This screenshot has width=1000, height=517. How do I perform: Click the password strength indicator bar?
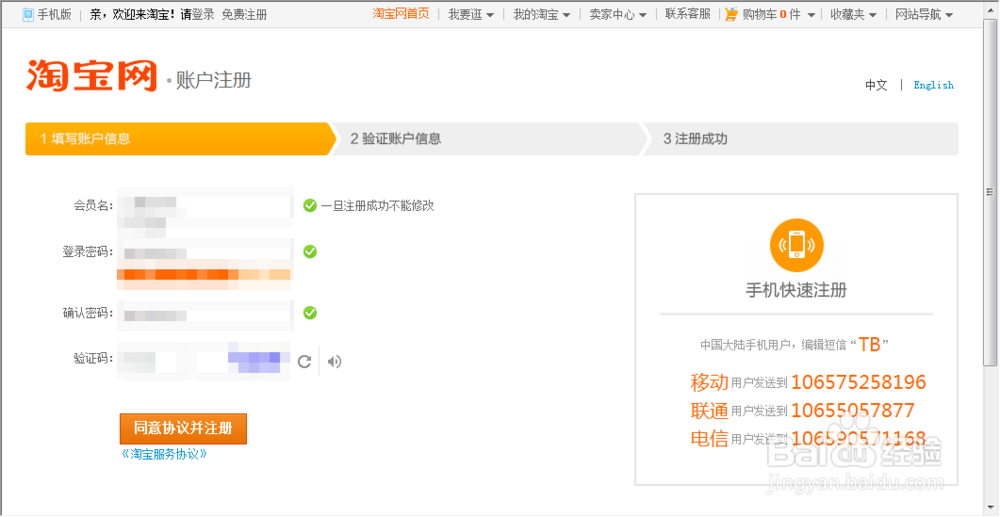203,275
